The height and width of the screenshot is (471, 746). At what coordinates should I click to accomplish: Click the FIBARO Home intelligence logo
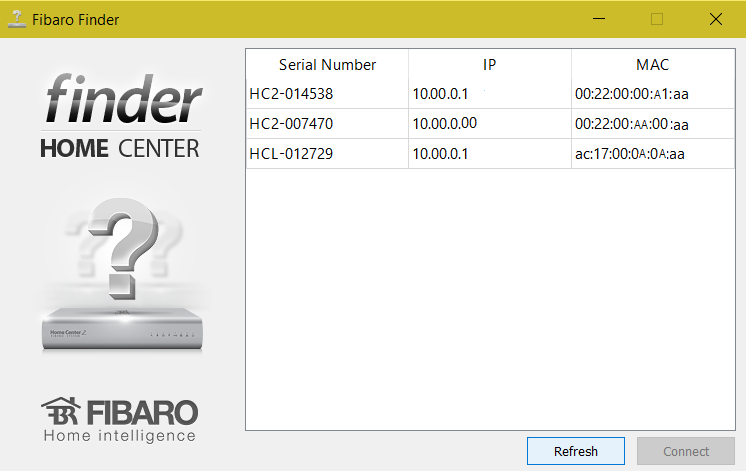pyautogui.click(x=120, y=420)
